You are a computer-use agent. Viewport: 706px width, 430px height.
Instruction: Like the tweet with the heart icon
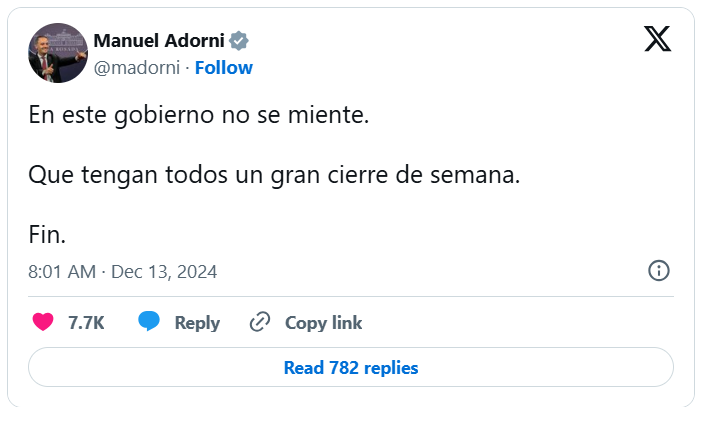tap(43, 322)
